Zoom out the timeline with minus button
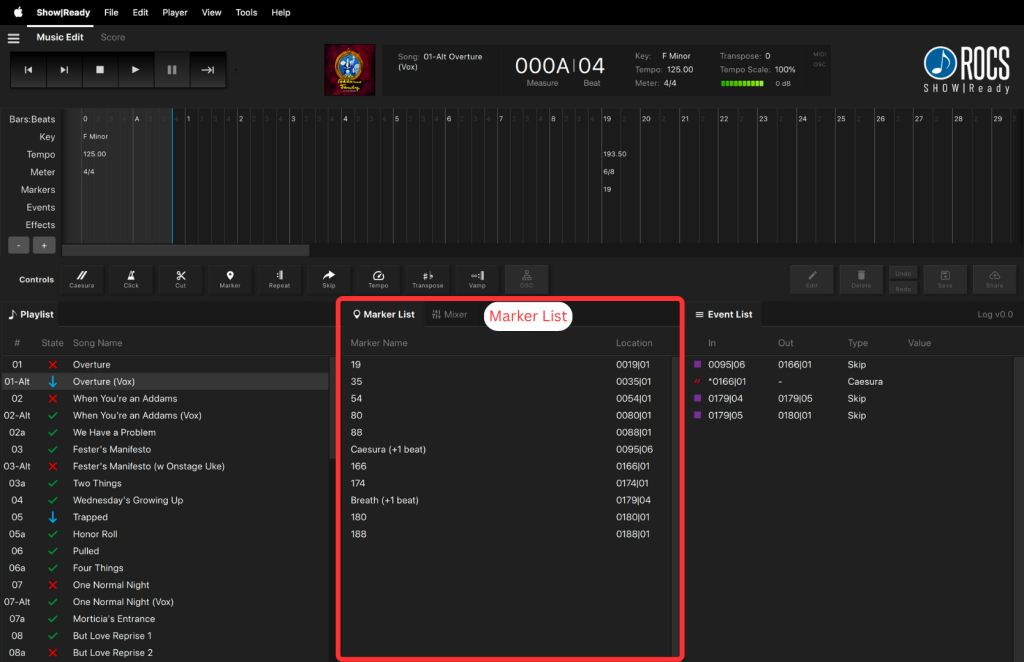The width and height of the screenshot is (1024, 662). (19, 245)
